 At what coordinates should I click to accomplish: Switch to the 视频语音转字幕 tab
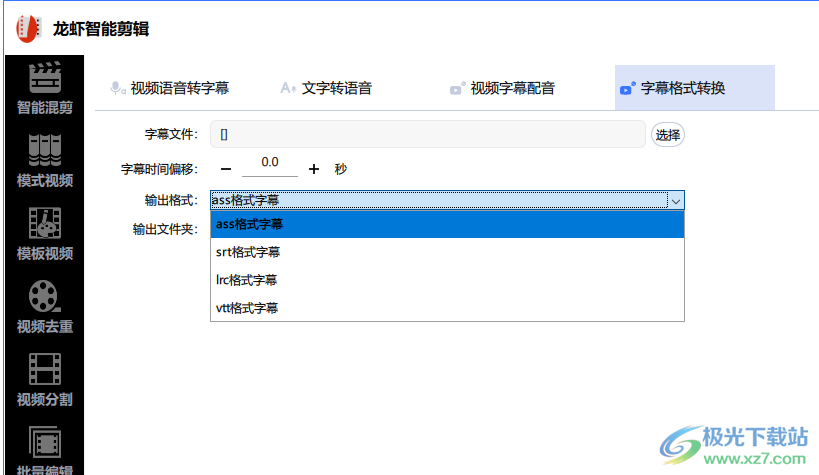(170, 88)
